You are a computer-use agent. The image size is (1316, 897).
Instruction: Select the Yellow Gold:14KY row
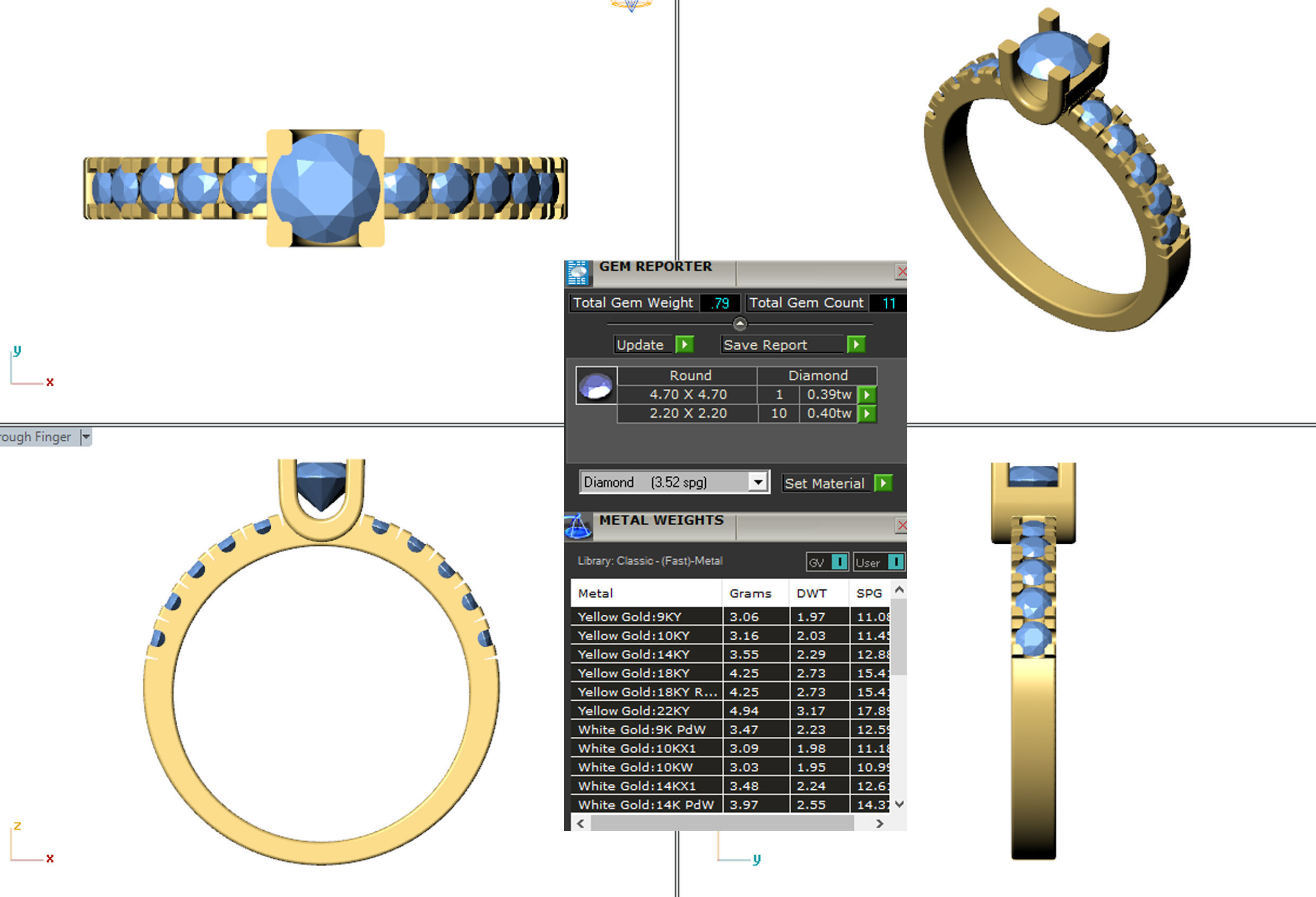pos(731,654)
